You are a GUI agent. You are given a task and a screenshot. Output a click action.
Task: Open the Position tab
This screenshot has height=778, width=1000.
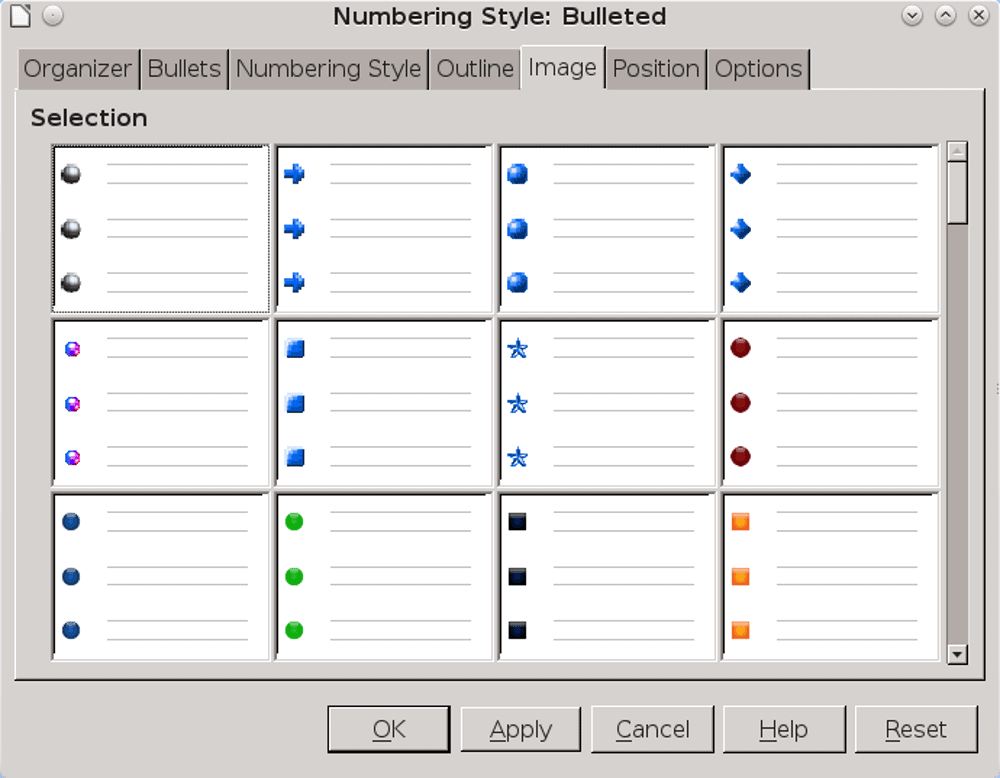(x=656, y=69)
